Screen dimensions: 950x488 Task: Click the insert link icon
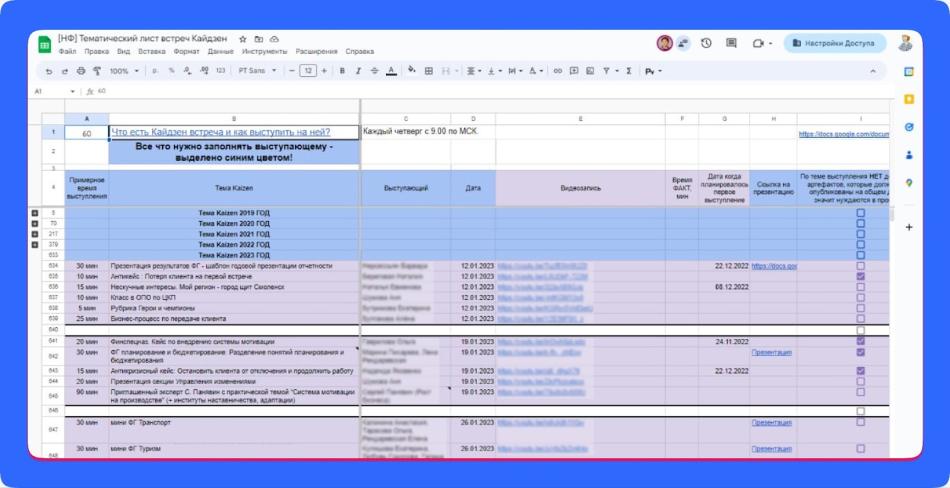pos(558,71)
